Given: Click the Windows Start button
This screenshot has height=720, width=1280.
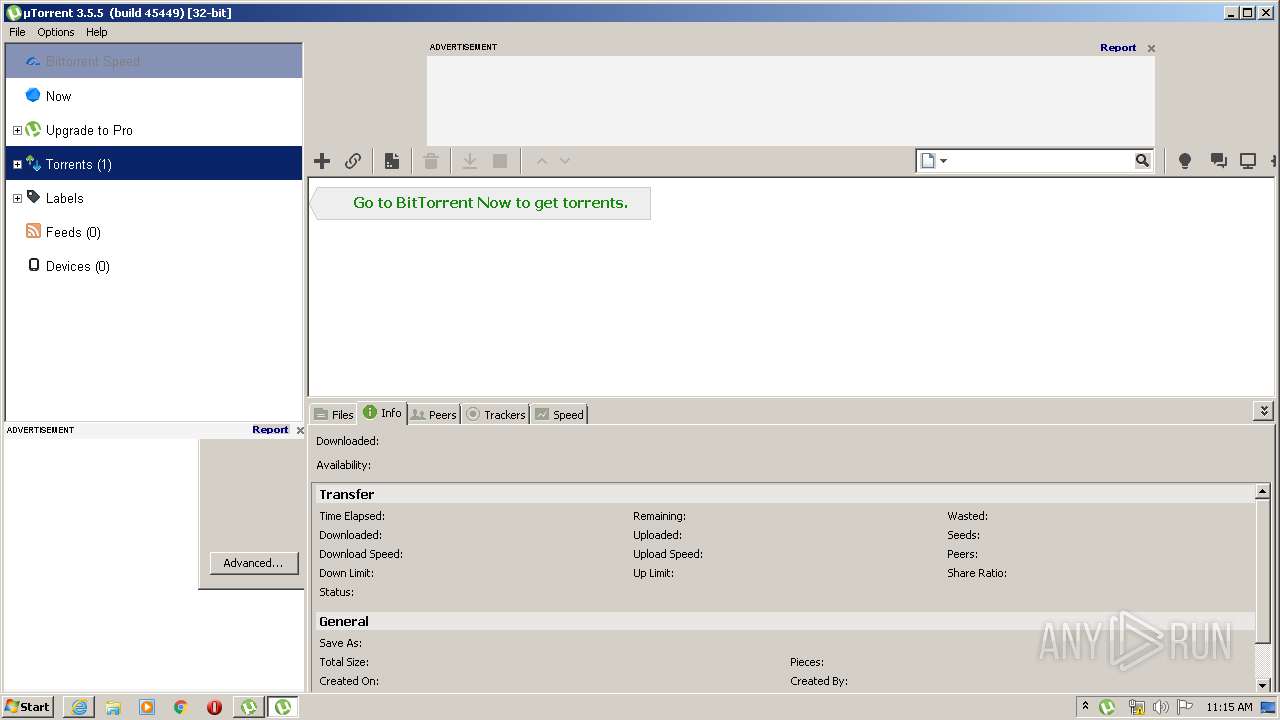Looking at the screenshot, I should coord(28,706).
